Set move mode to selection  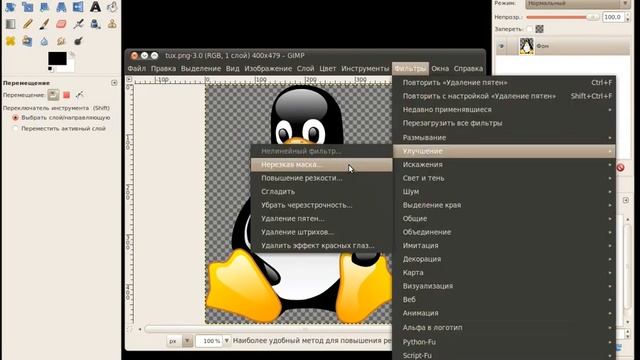pos(67,95)
